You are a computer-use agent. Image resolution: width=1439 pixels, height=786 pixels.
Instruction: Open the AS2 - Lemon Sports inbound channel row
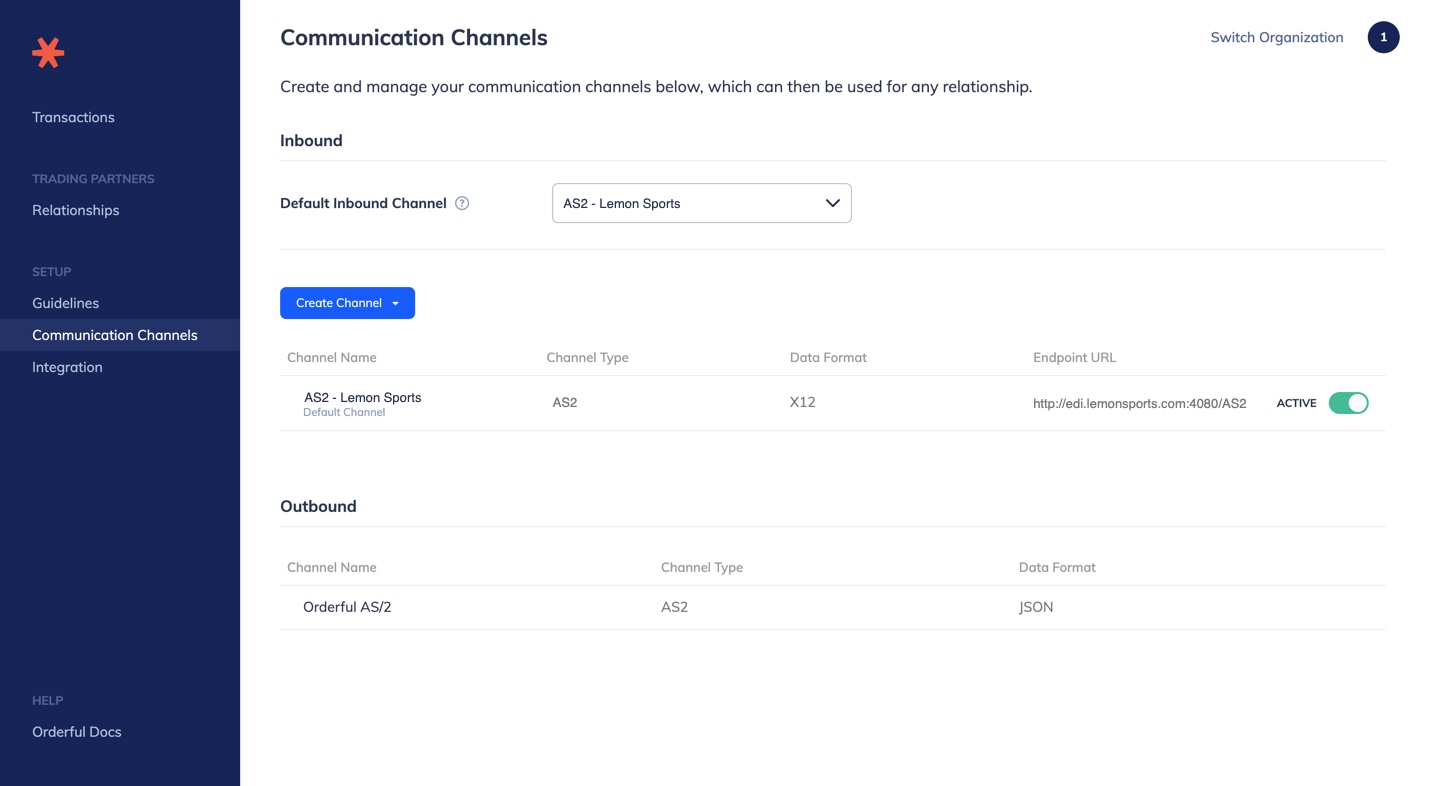362,398
